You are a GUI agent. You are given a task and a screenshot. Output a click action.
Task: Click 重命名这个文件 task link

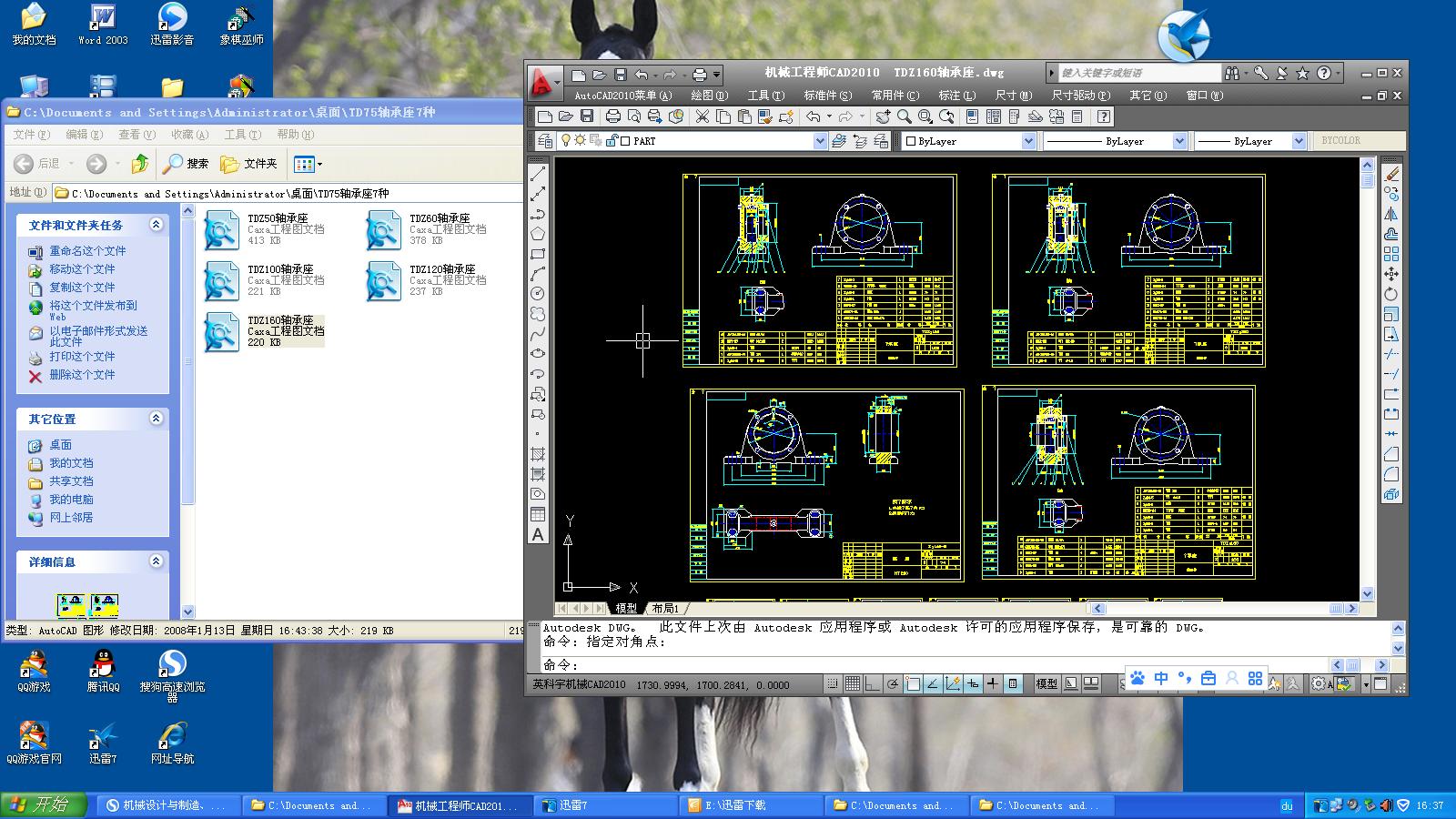87,251
